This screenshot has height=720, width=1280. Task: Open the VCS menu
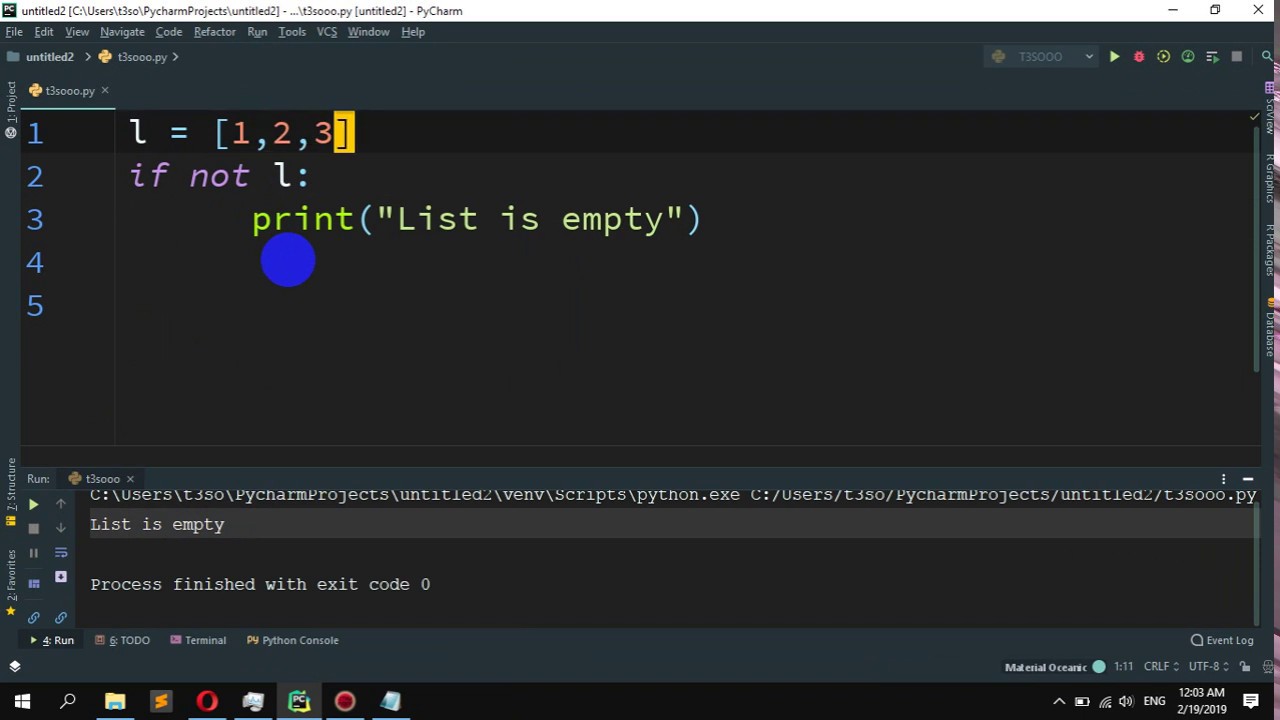tap(327, 32)
